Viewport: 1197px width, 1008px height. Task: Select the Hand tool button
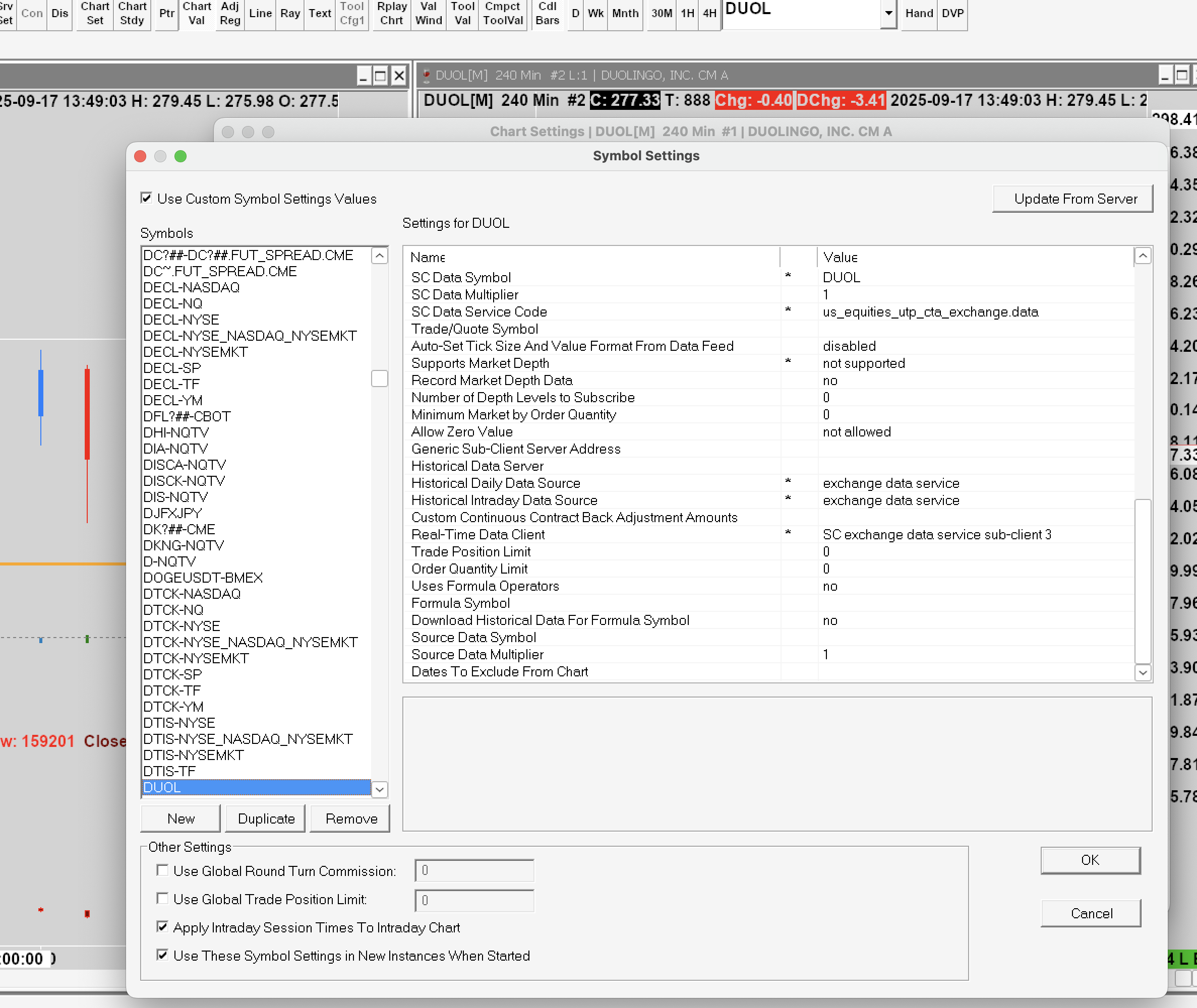pyautogui.click(x=919, y=13)
